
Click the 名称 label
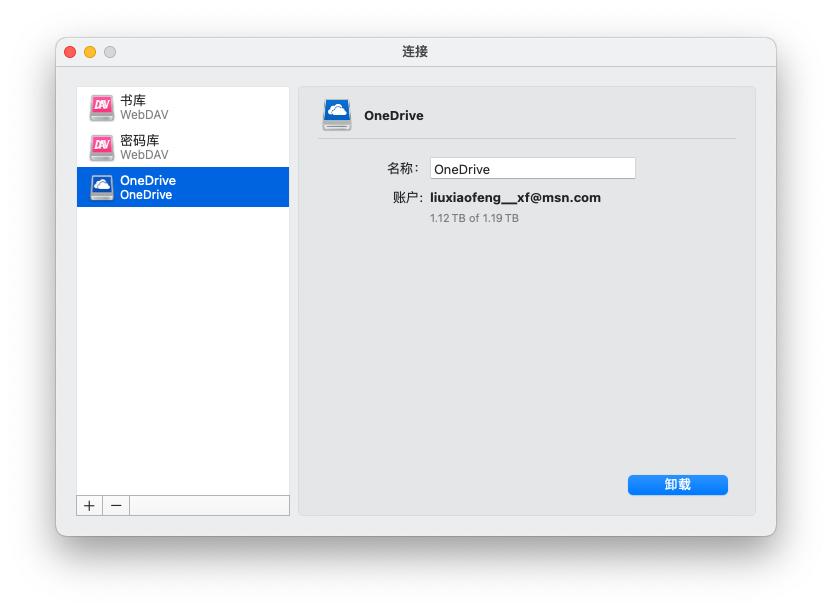click(x=403, y=169)
